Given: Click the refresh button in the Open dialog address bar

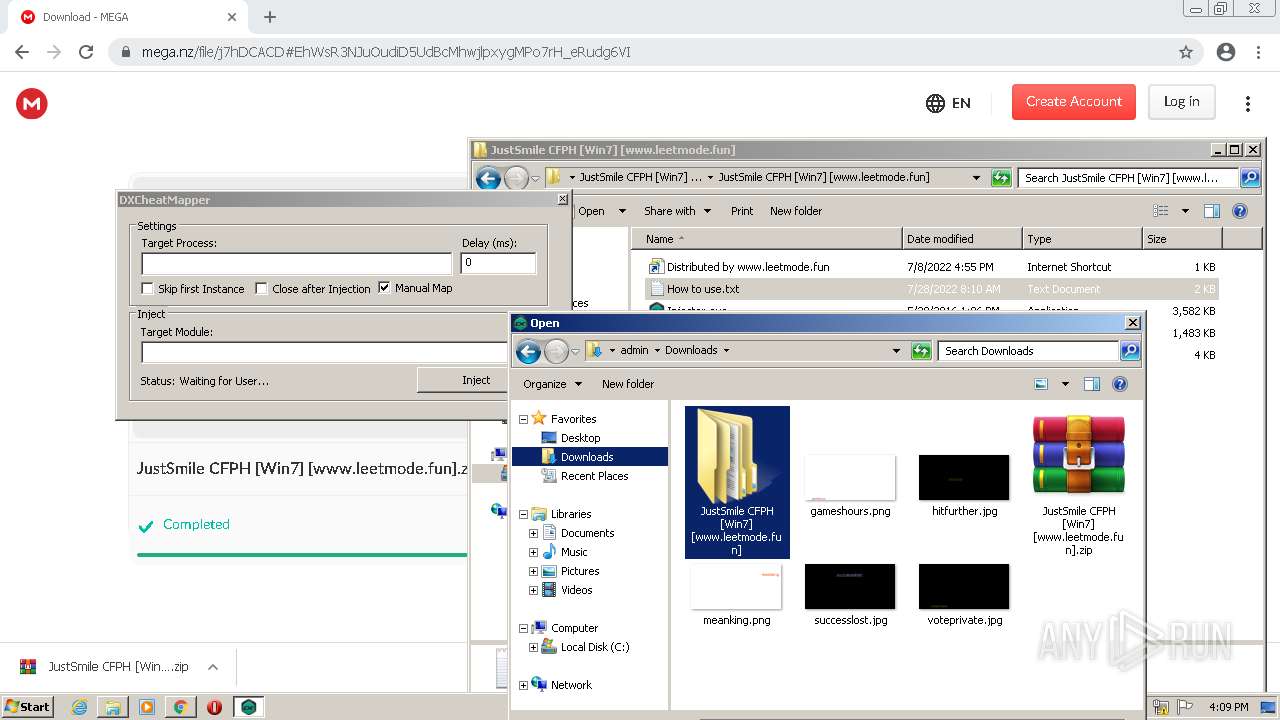Looking at the screenshot, I should 921,351.
